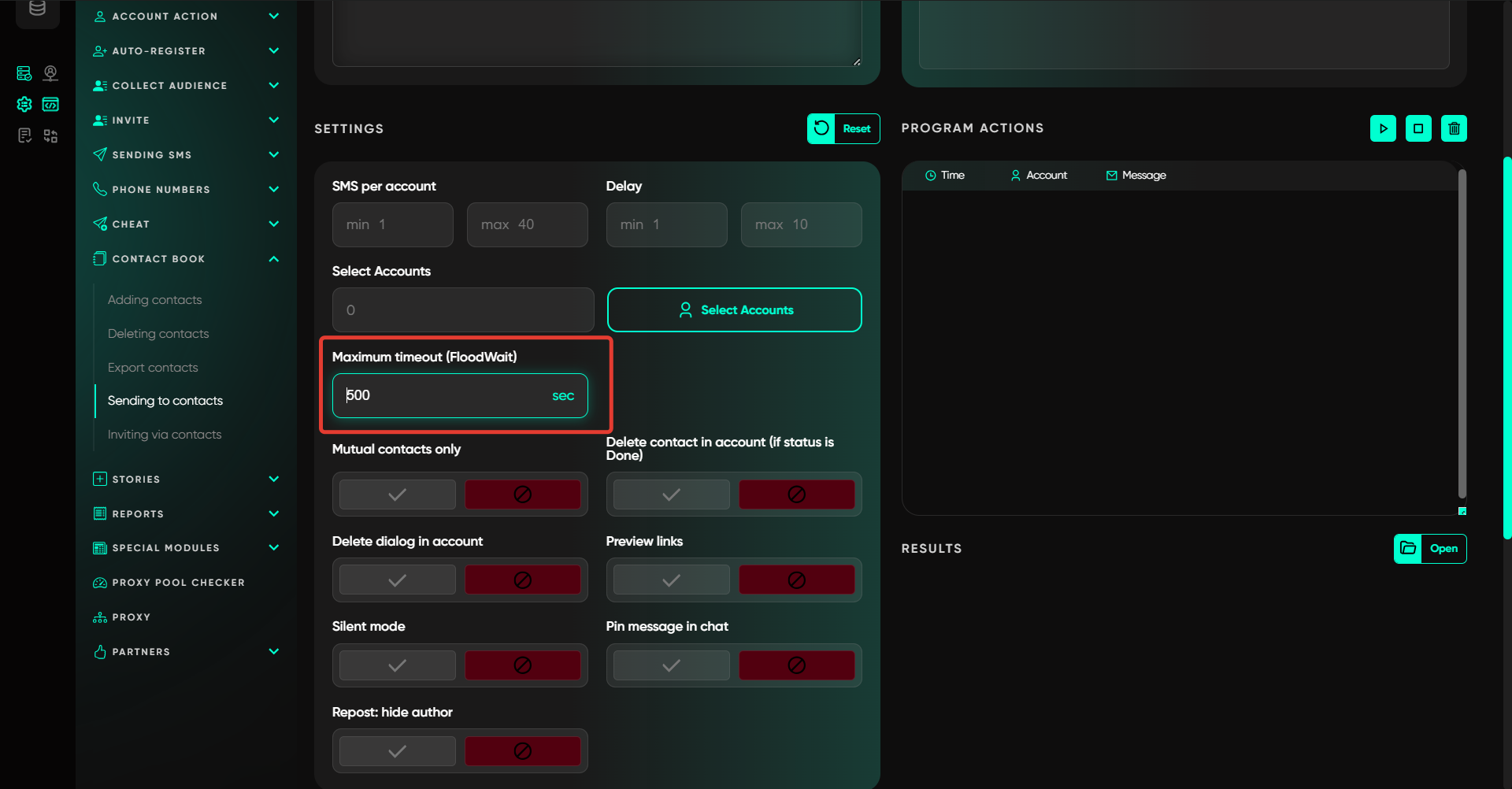The height and width of the screenshot is (789, 1512).
Task: Expand the Stories menu chevron
Action: 273,479
